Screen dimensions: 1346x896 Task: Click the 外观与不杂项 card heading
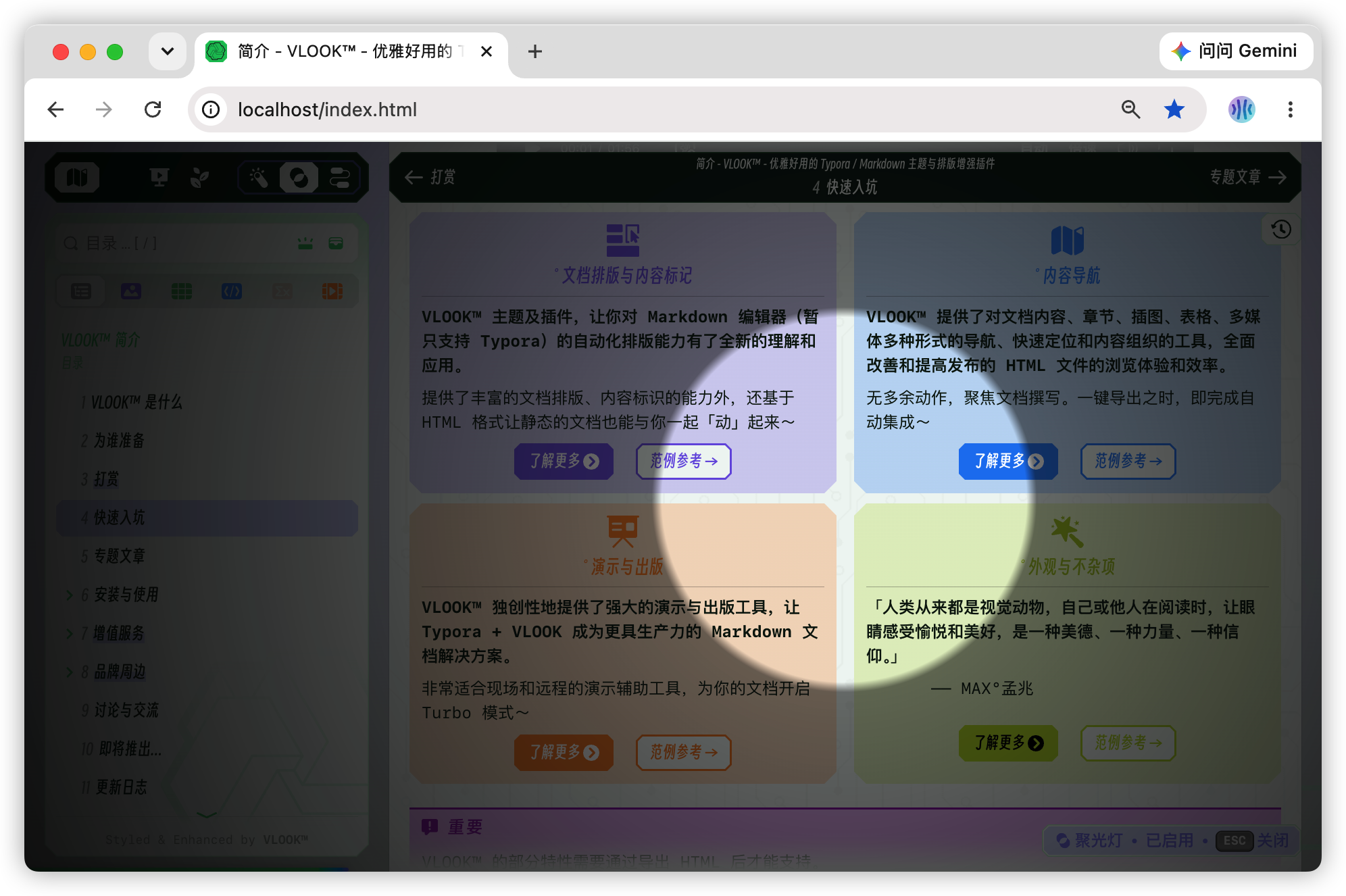1072,566
